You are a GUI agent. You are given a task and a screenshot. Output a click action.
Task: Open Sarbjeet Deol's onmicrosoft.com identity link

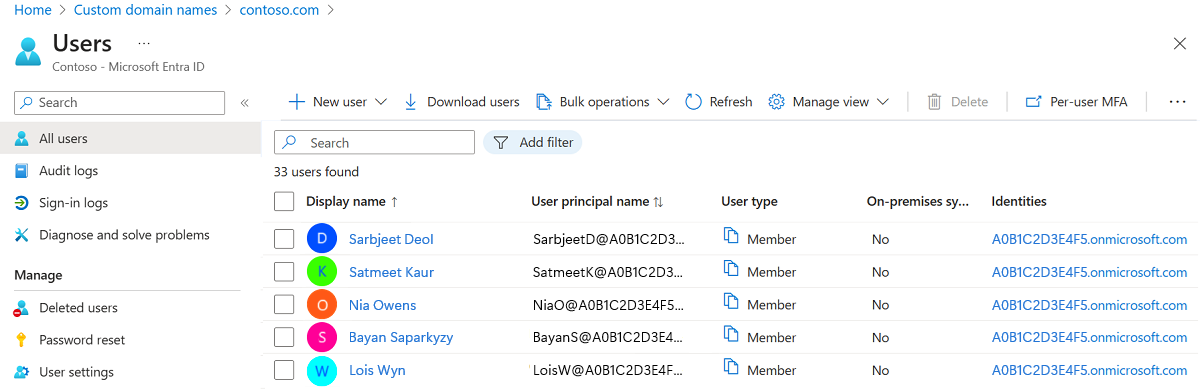1089,239
